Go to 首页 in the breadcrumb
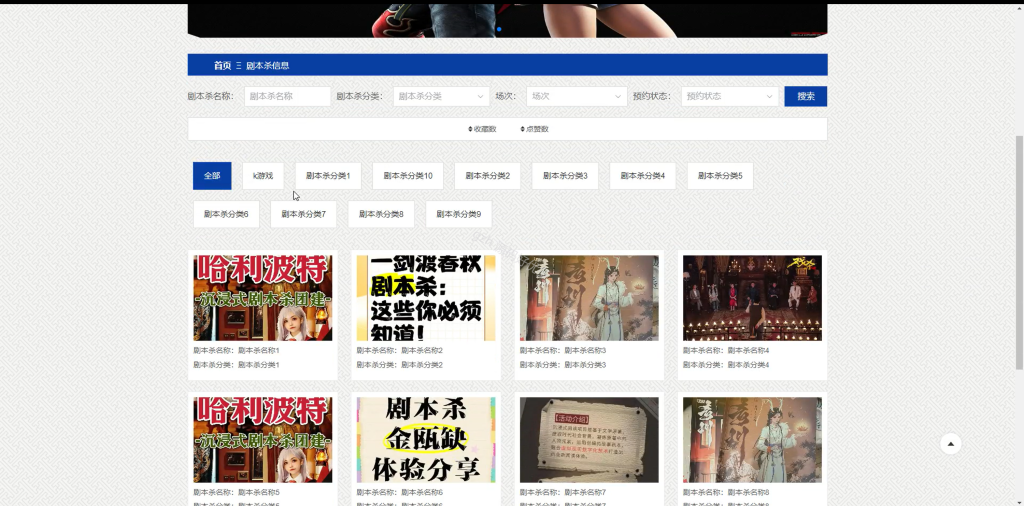The width and height of the screenshot is (1024, 506). [x=222, y=65]
